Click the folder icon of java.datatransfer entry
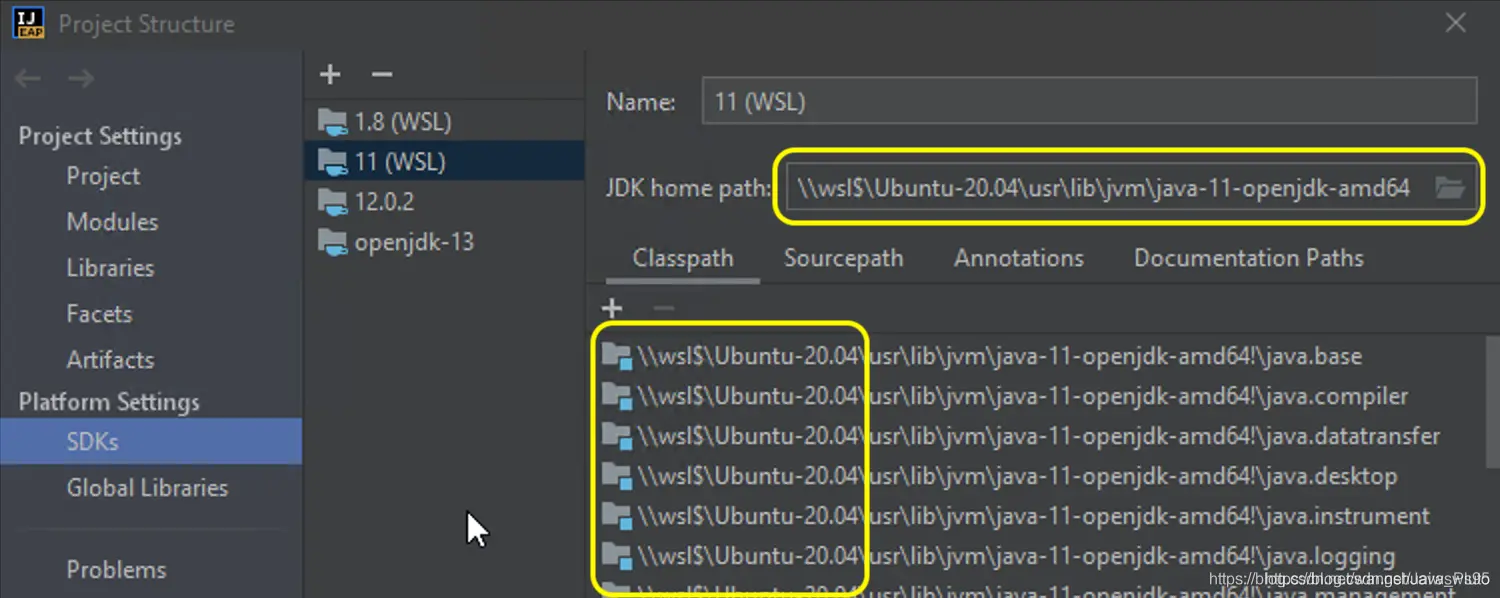Viewport: 1500px width, 598px height. pos(617,438)
